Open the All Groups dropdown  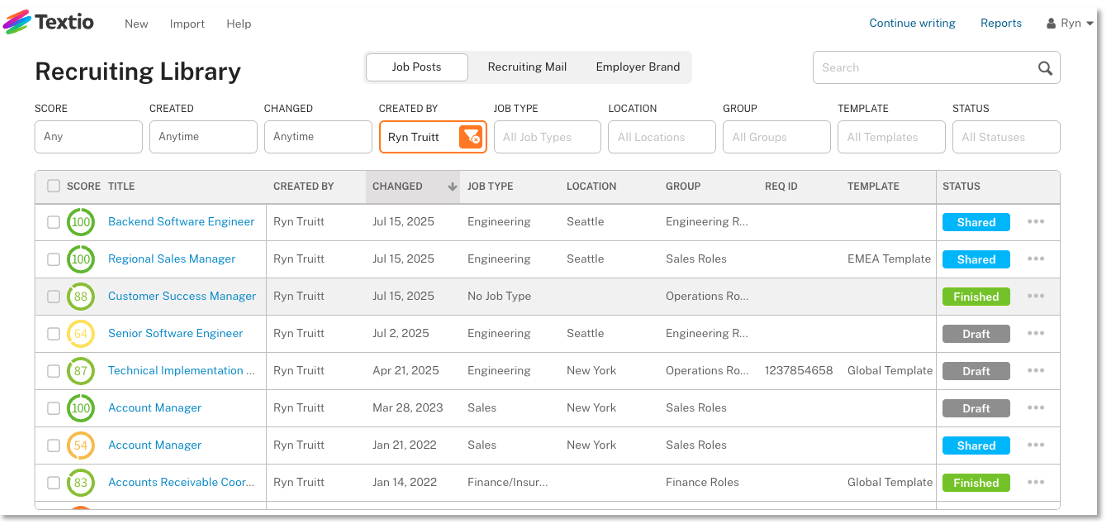coord(777,137)
